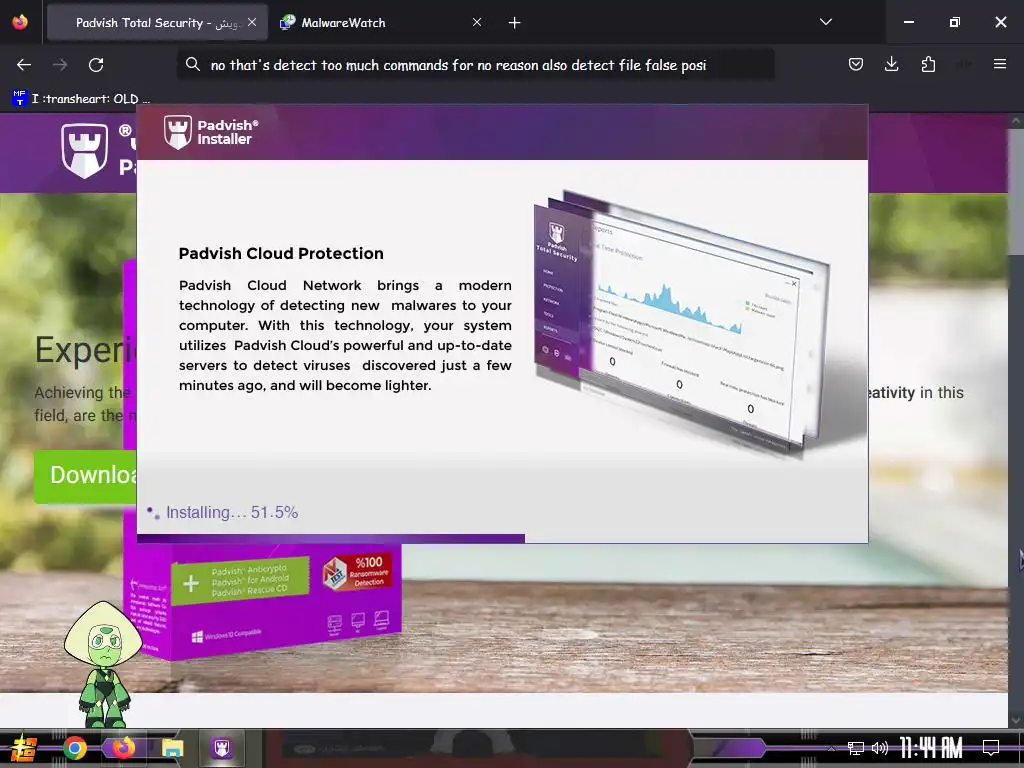The image size is (1024, 768).
Task: Reload the current page
Action: click(x=96, y=65)
